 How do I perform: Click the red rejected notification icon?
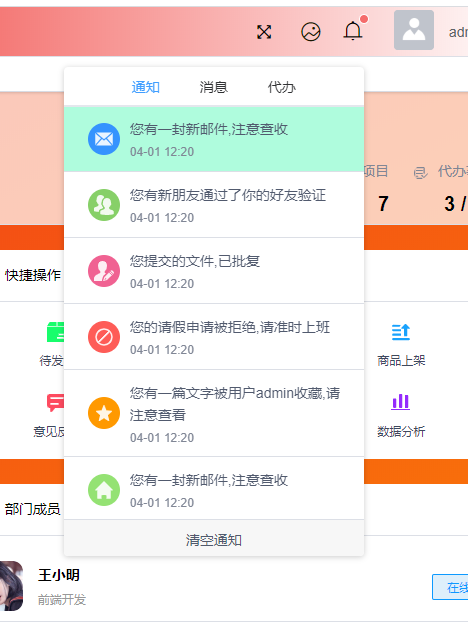tap(104, 337)
